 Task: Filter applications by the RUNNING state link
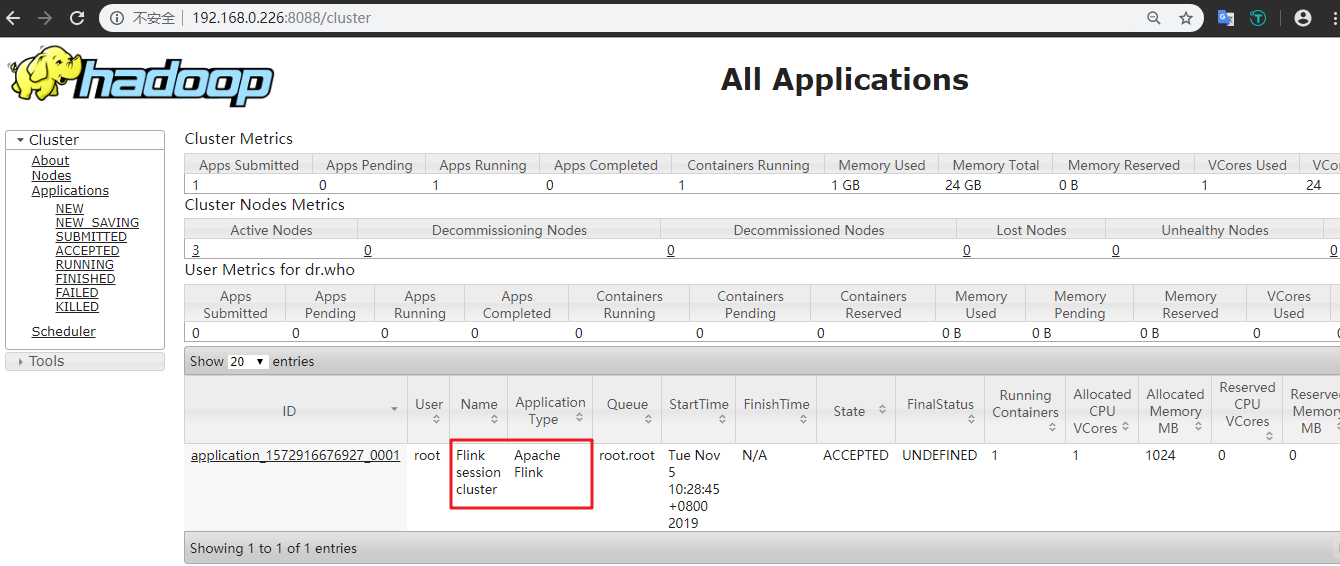coord(84,265)
